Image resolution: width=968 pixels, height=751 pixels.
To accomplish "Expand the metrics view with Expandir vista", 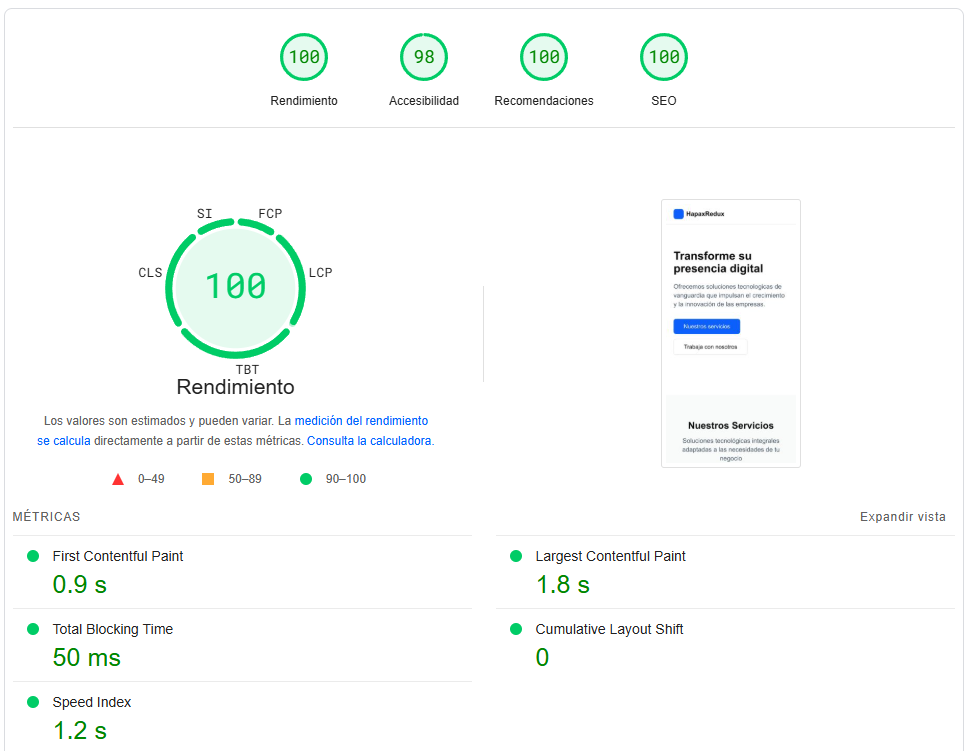I will 902,517.
